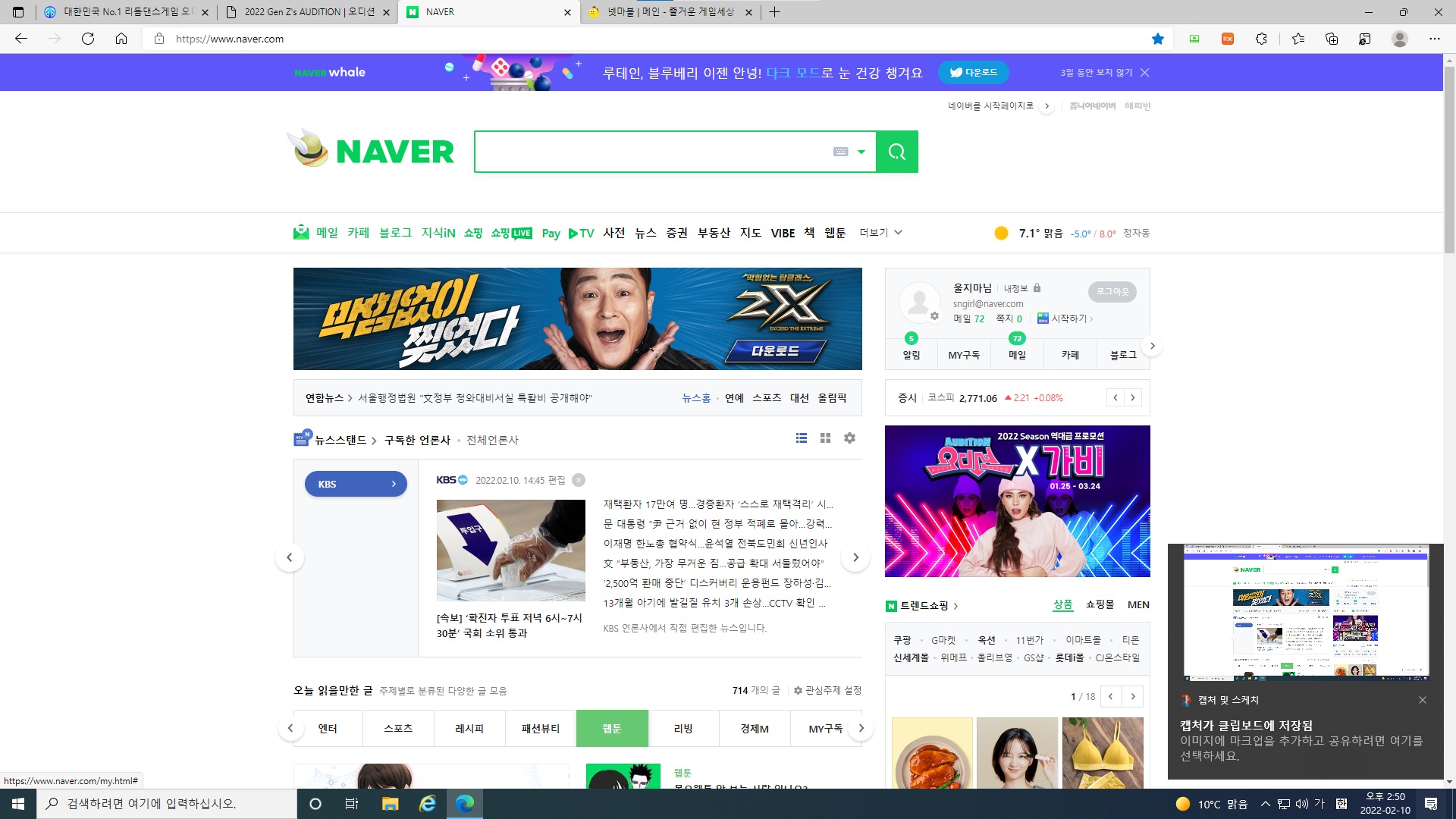Click the page vertical scrollbar
Image resolution: width=1456 pixels, height=819 pixels.
click(x=1449, y=159)
